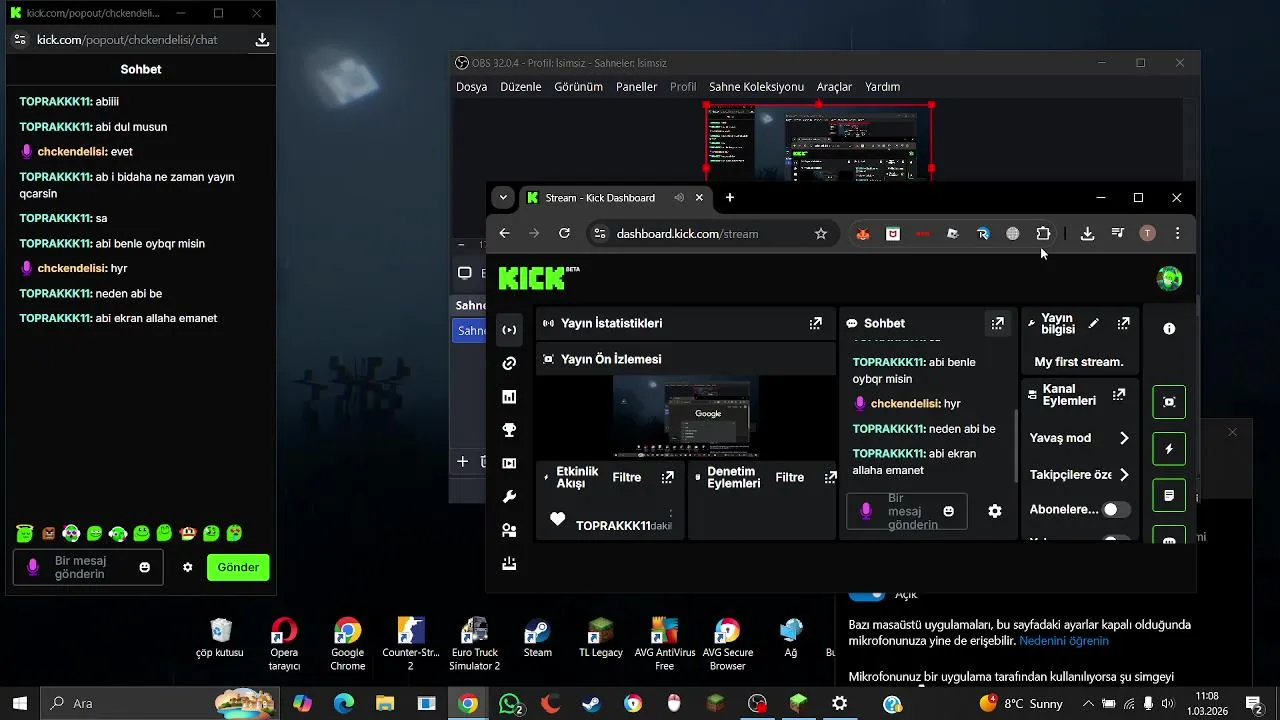The height and width of the screenshot is (720, 1280).
Task: Open the Stream icon in Kick dashboard sidebar
Action: point(509,330)
